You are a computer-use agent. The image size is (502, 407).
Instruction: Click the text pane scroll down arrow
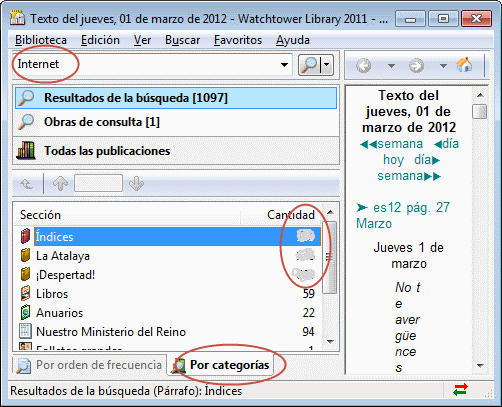(480, 365)
